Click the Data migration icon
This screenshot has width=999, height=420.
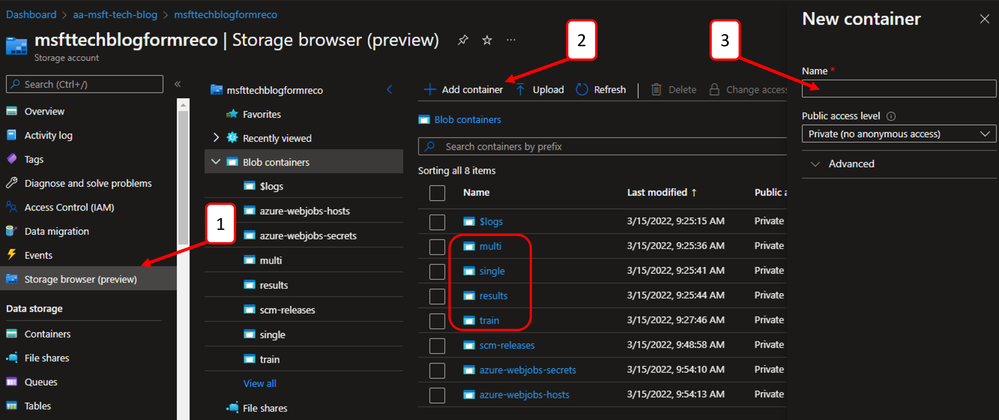pos(11,231)
